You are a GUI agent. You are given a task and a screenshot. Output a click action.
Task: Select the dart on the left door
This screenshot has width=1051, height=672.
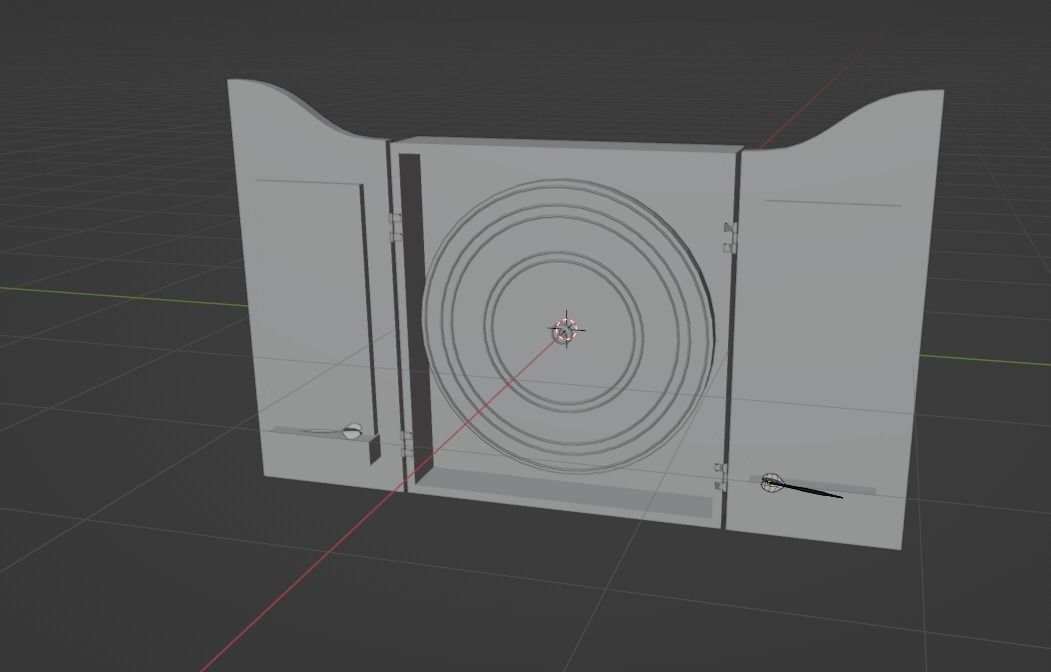[x=332, y=432]
